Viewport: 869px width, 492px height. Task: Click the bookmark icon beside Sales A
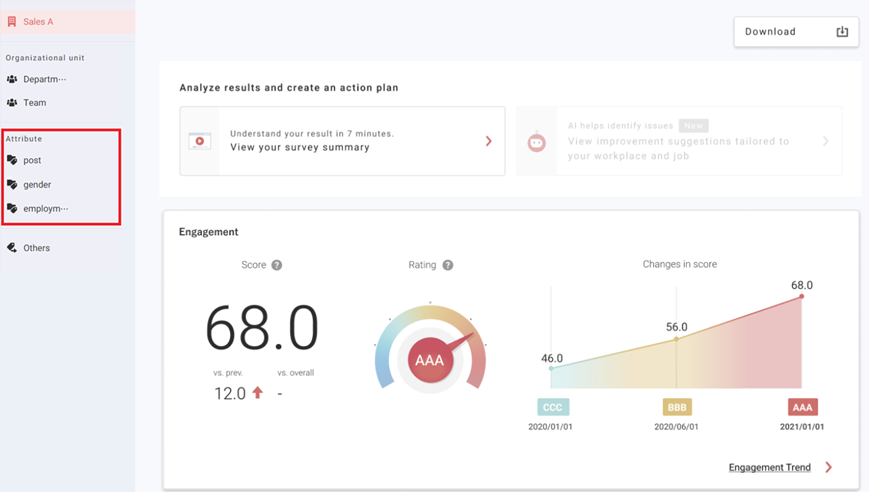pos(12,22)
